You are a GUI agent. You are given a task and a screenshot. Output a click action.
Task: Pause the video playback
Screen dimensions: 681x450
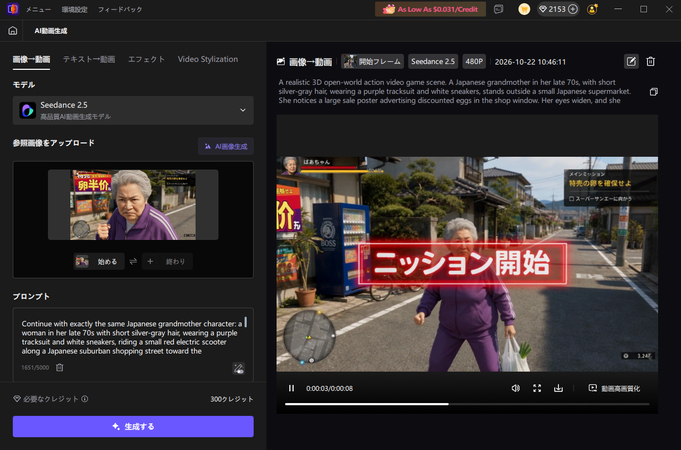(x=291, y=388)
